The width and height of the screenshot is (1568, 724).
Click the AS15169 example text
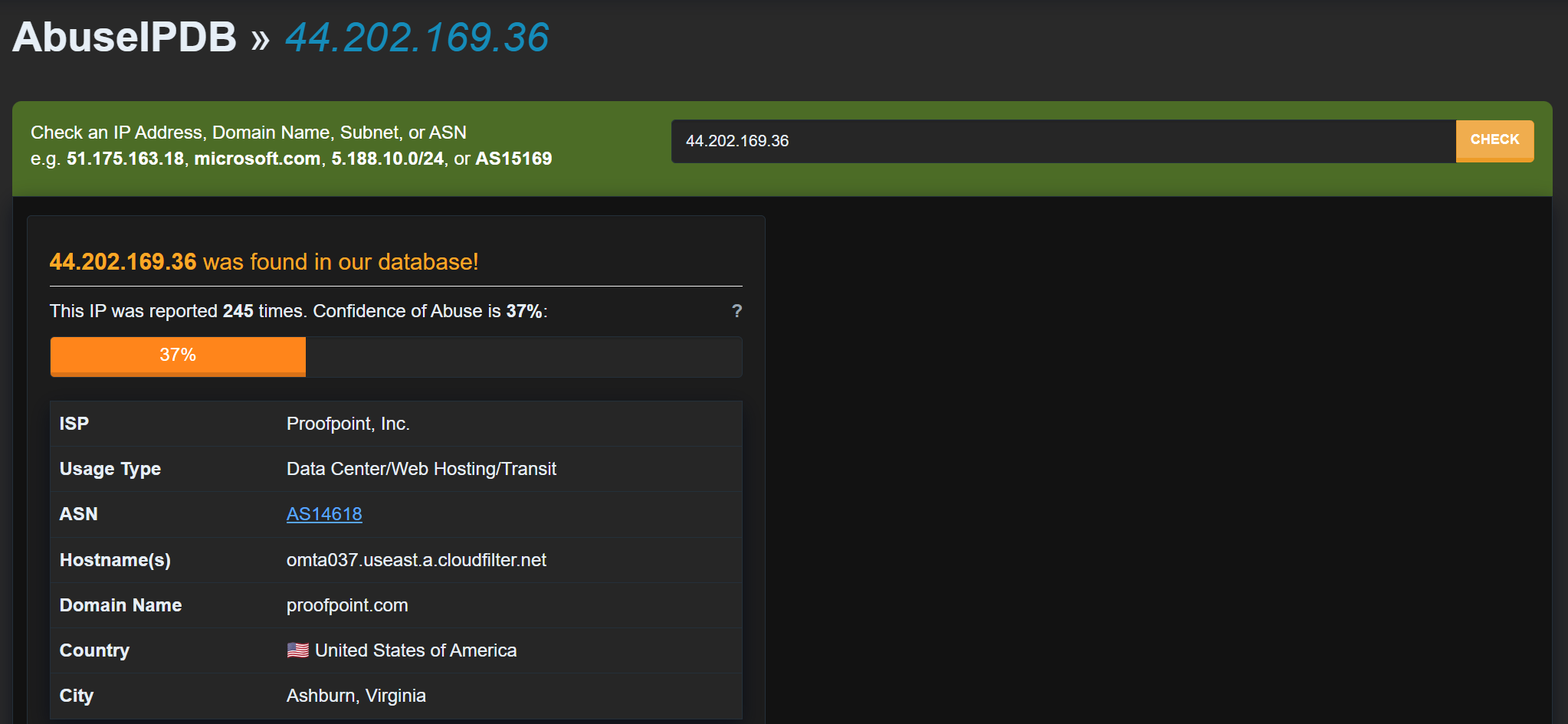click(513, 159)
